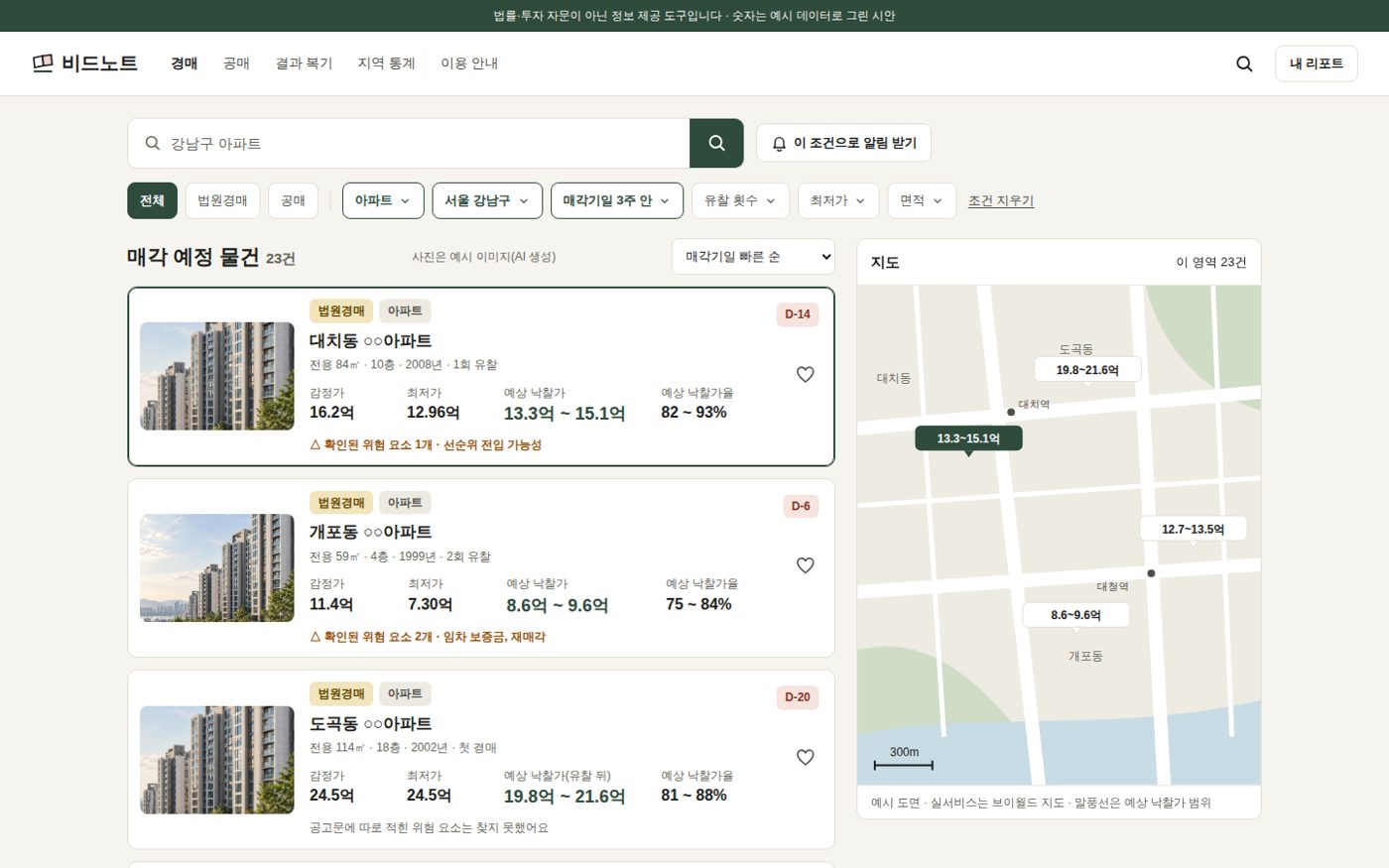Open the 매각기일 3주 안 dropdown
Viewport: 1389px width, 868px height.
pyautogui.click(x=616, y=200)
